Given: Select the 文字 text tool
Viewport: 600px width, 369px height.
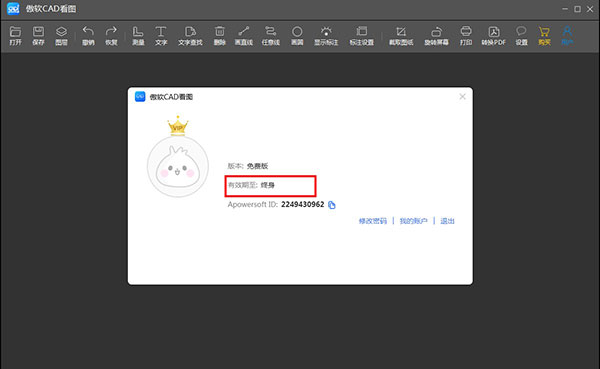Looking at the screenshot, I should 161,36.
